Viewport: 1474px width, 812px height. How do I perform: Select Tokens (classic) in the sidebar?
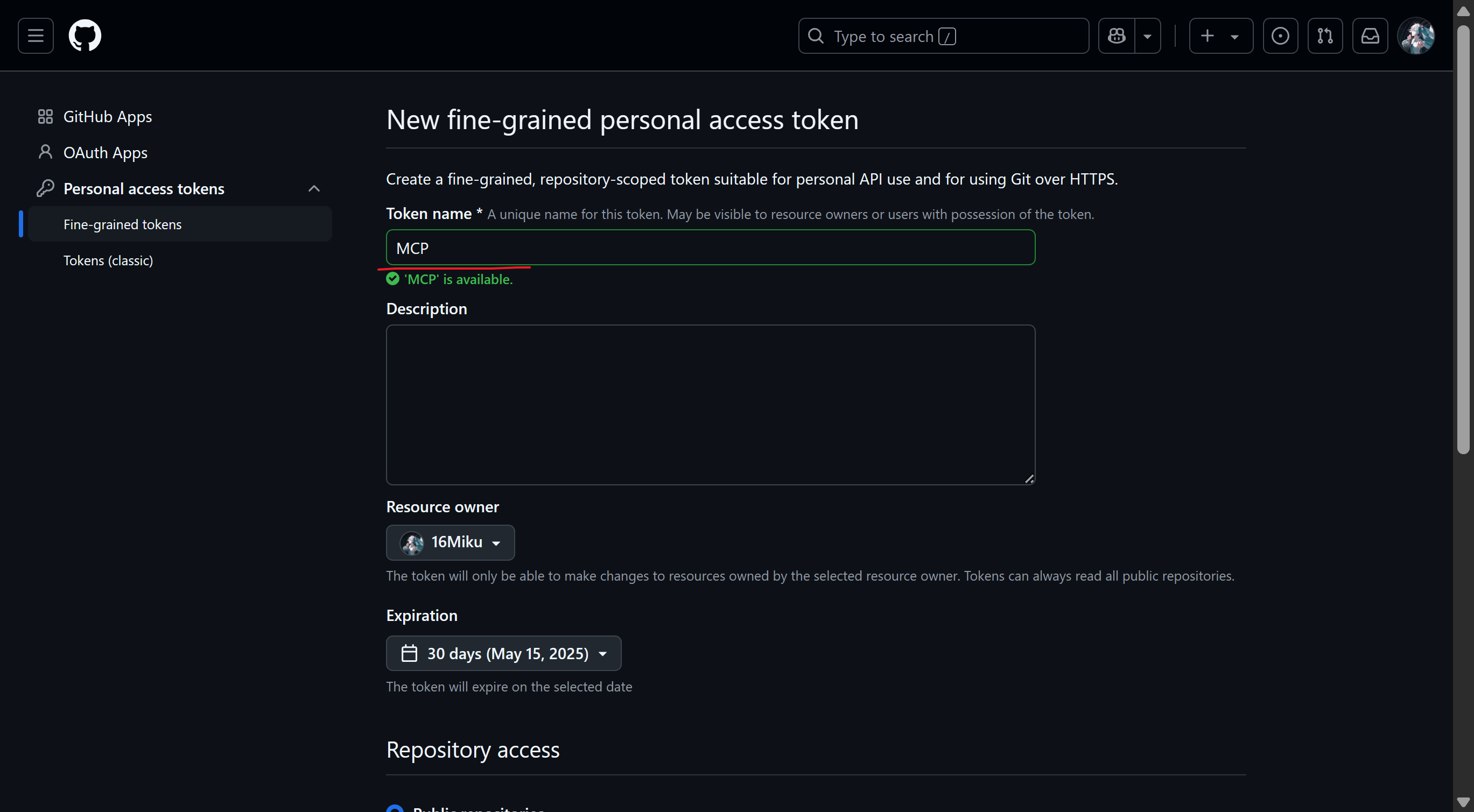coord(108,260)
